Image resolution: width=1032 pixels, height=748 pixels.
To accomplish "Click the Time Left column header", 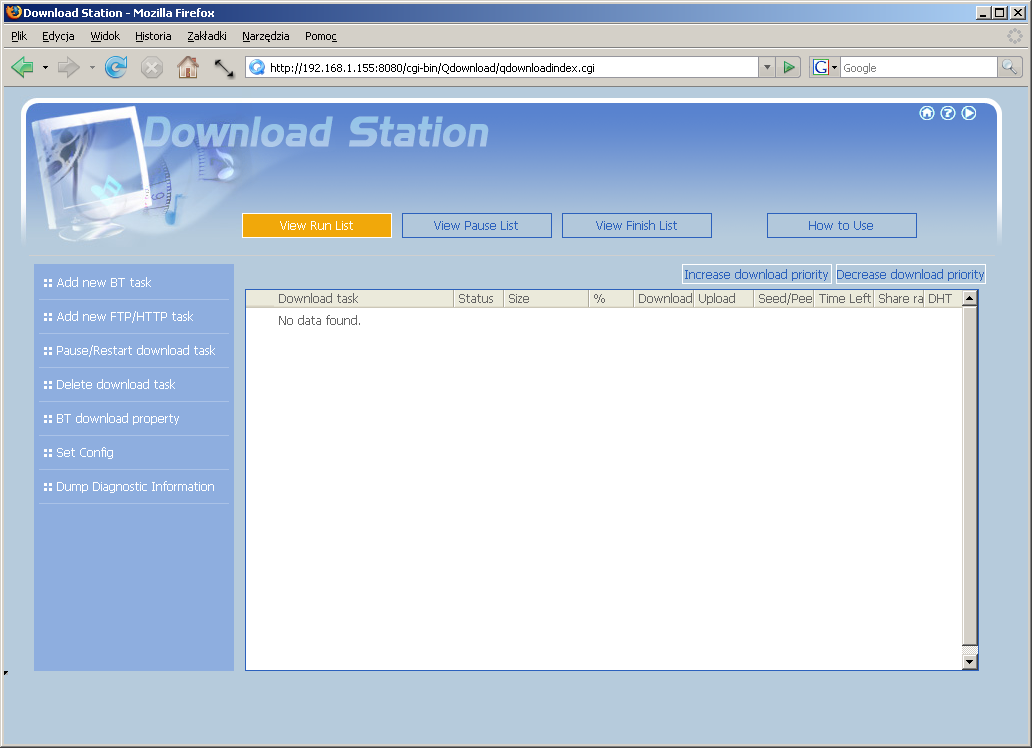I will (x=844, y=298).
